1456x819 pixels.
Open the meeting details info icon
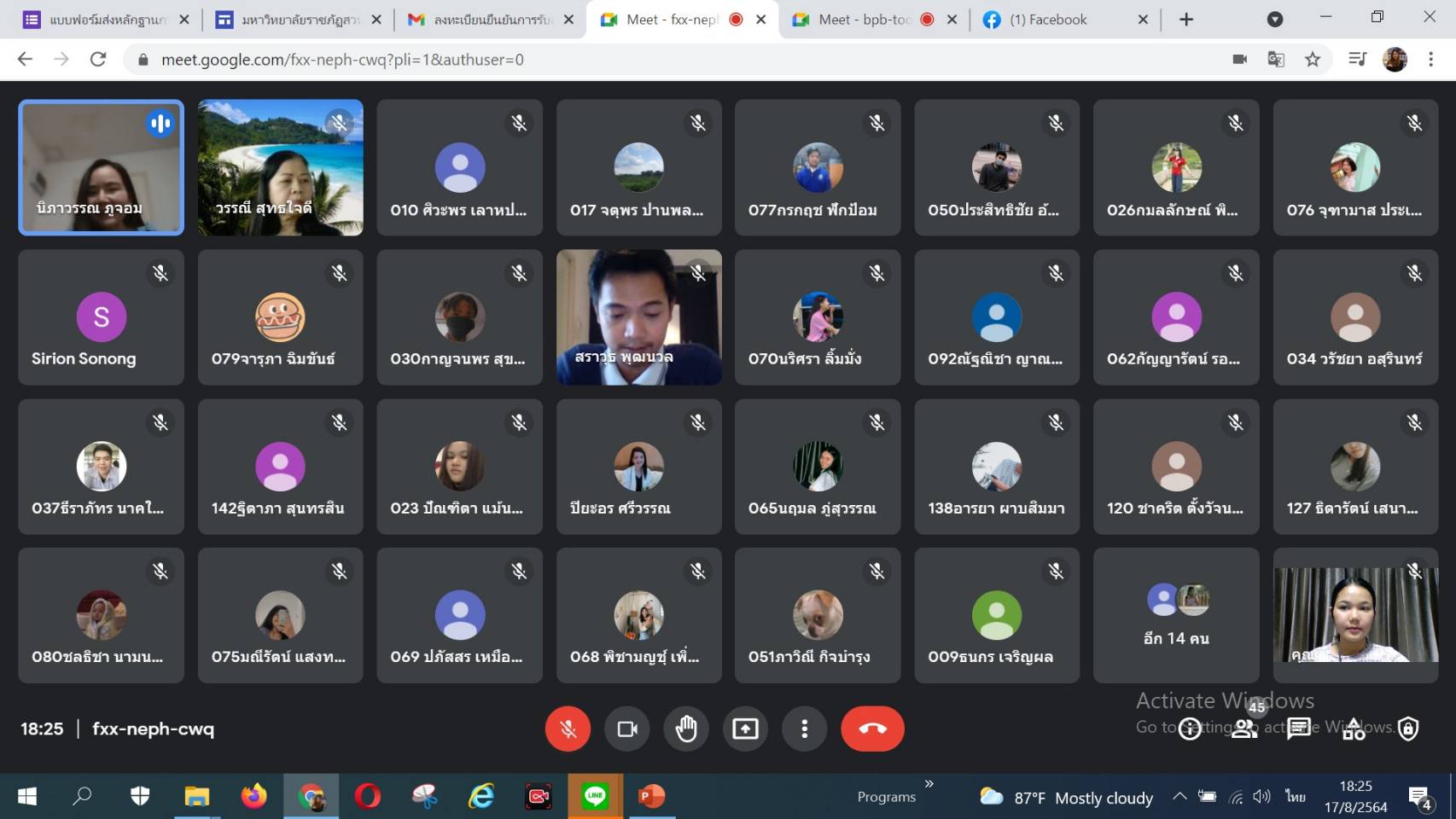click(x=1189, y=729)
